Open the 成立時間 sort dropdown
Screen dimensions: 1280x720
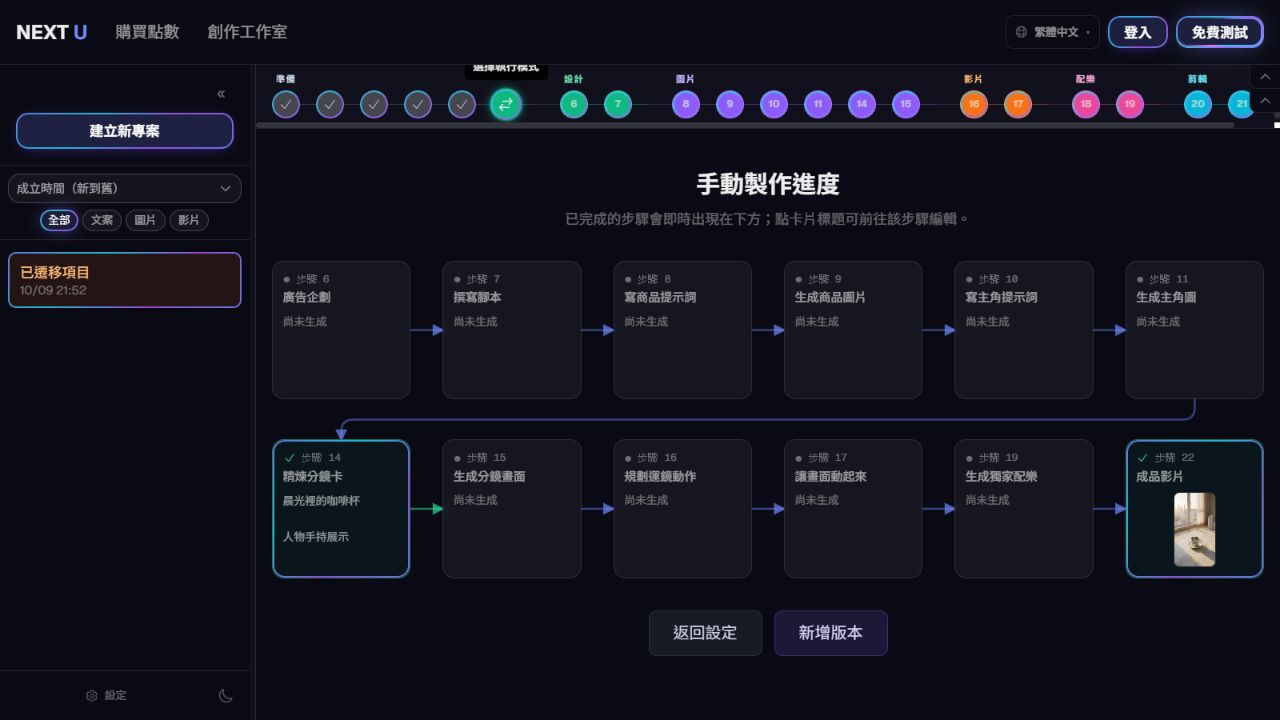[125, 188]
